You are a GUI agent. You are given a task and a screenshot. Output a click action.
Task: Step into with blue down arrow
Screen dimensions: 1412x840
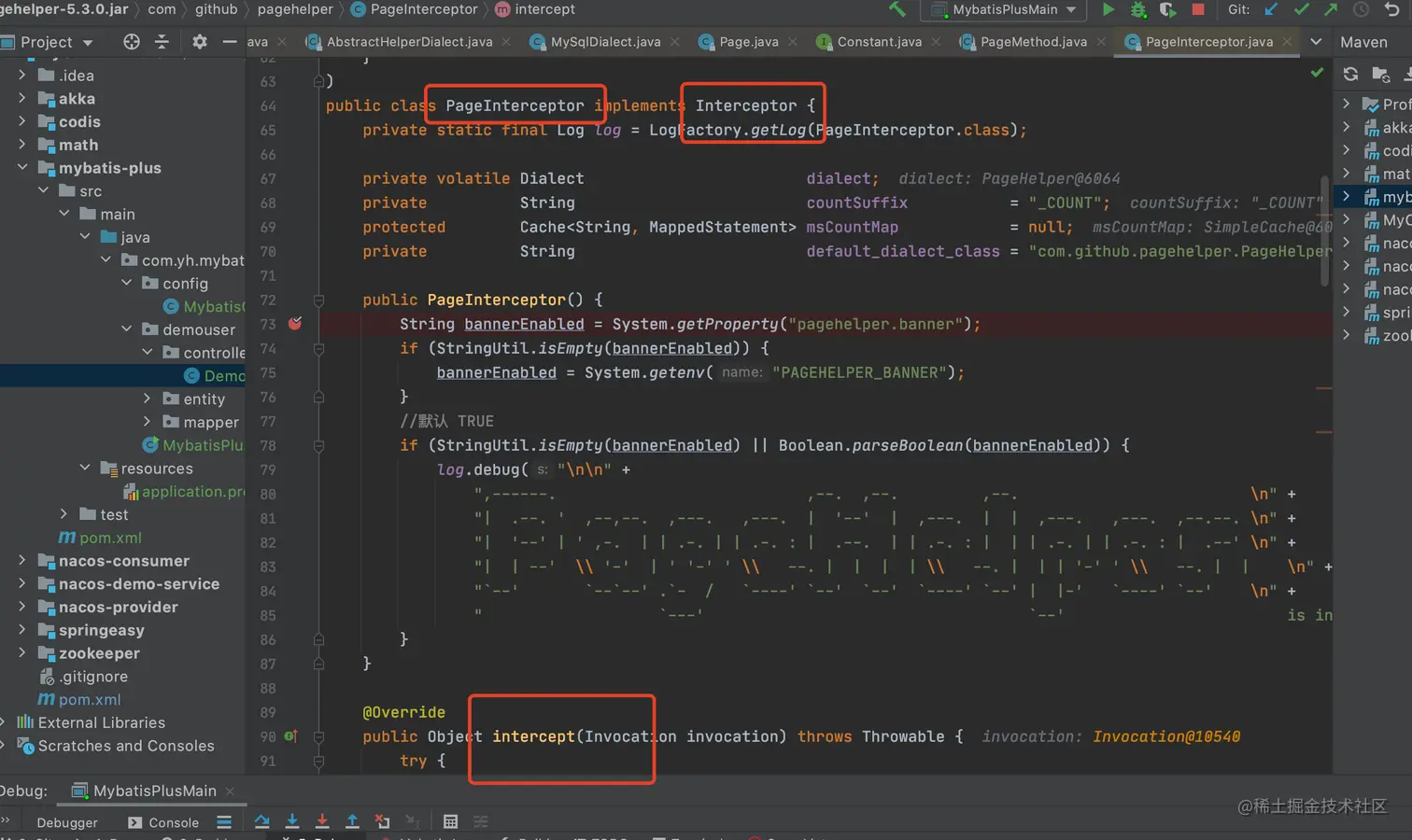pyautogui.click(x=292, y=821)
